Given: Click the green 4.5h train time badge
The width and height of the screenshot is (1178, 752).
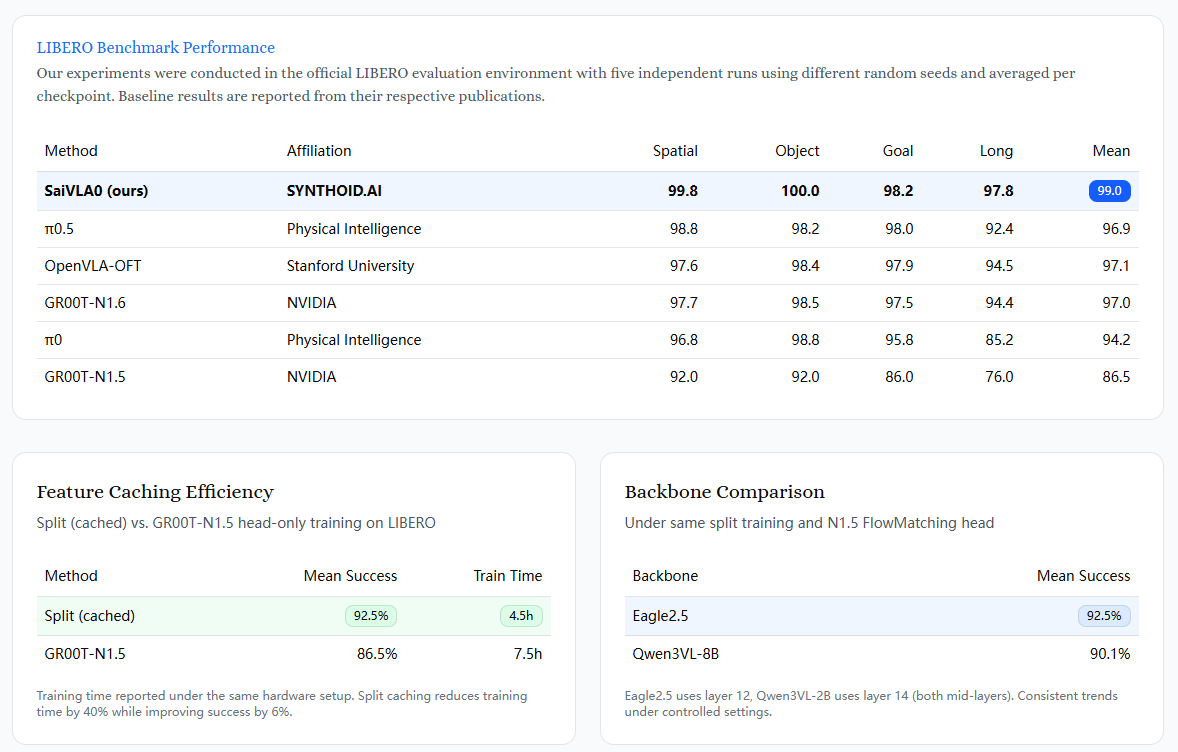Looking at the screenshot, I should tap(521, 616).
